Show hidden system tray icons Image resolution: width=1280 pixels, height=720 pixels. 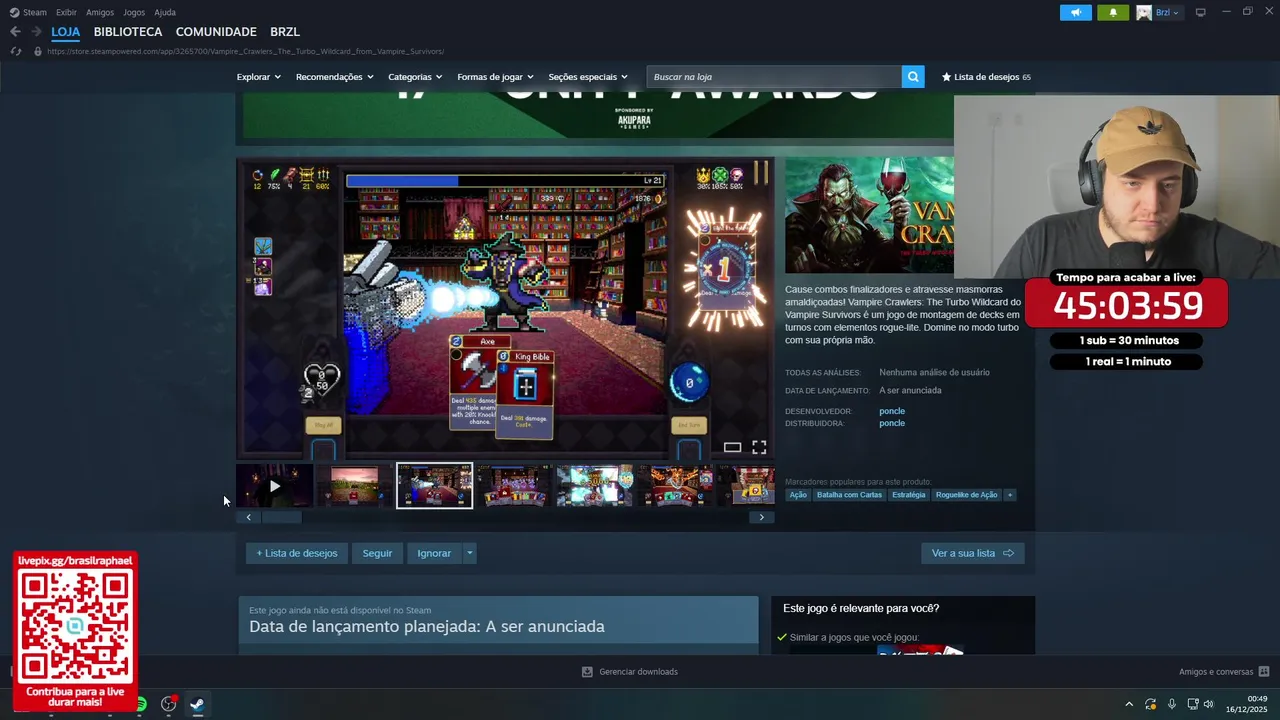(1129, 704)
